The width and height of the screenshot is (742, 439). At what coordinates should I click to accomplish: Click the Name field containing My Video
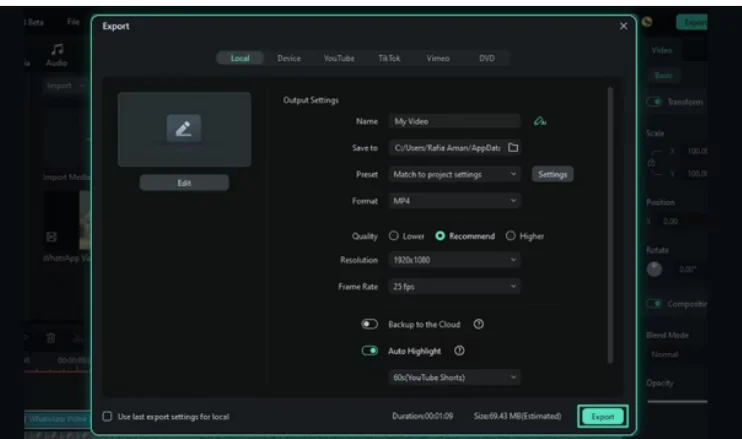click(455, 121)
